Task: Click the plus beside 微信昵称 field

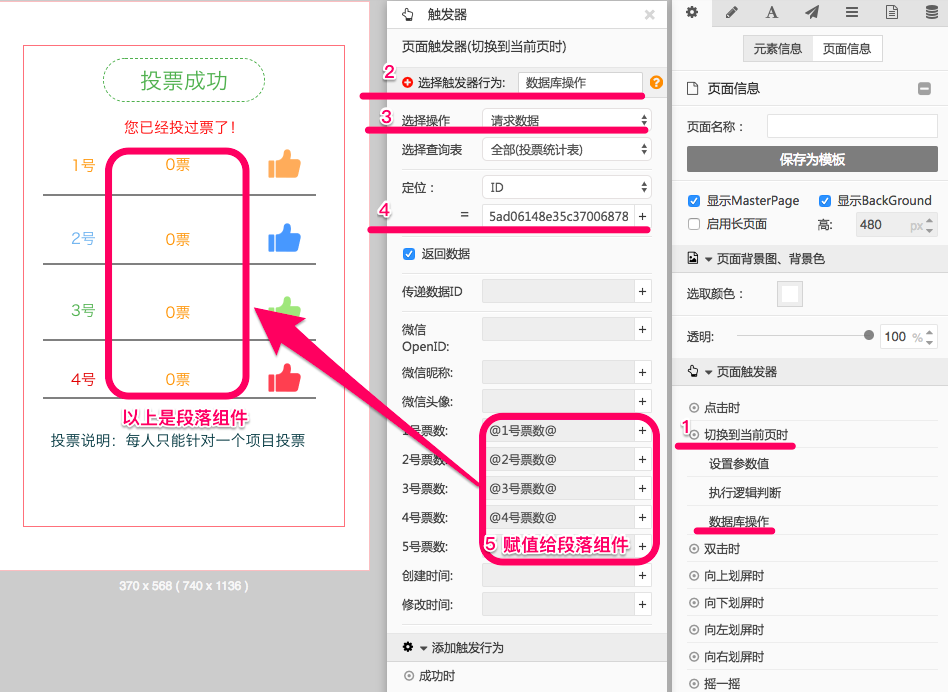Action: point(642,373)
